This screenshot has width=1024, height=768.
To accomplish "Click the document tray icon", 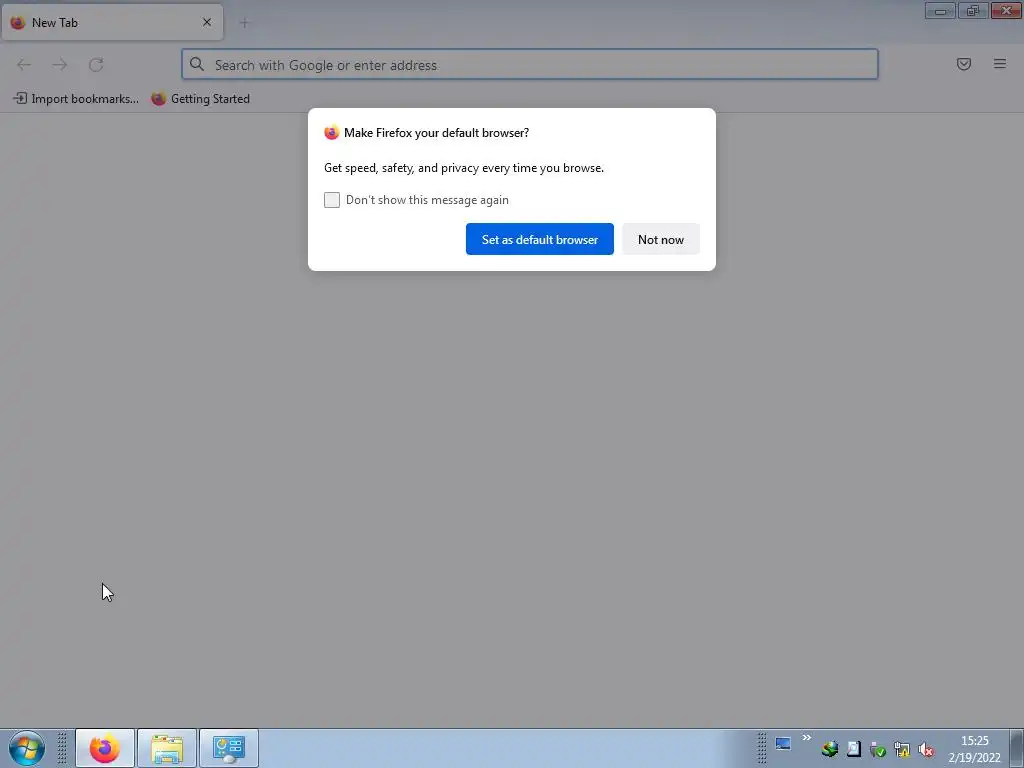I will point(854,749).
